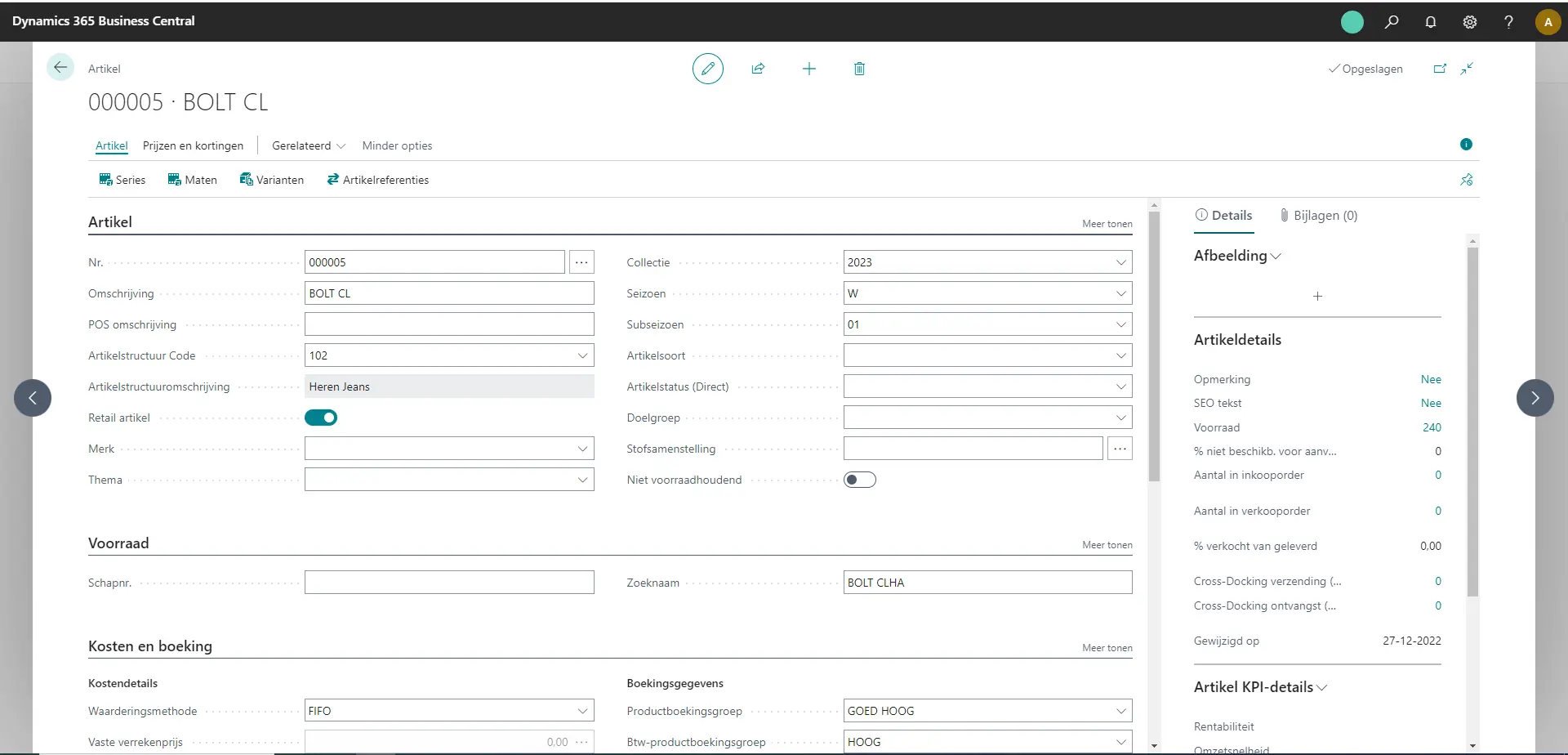Click POS omschrijving input field

[x=449, y=324]
